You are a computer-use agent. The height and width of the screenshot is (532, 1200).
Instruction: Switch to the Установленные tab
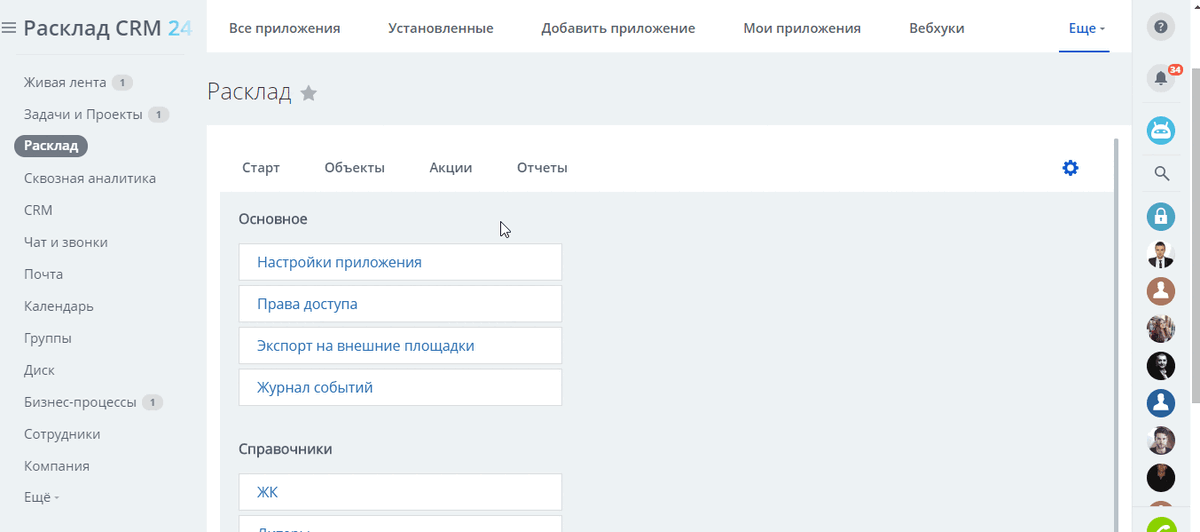tap(441, 28)
